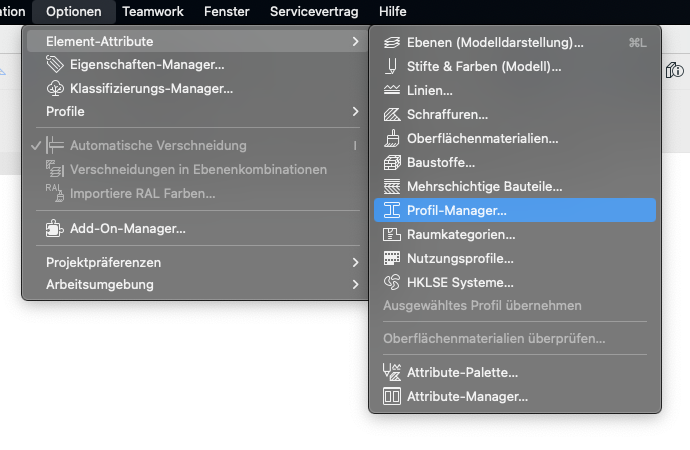Click the HKLSE Systeme icon
Screen dimensions: 690x450
click(x=391, y=283)
